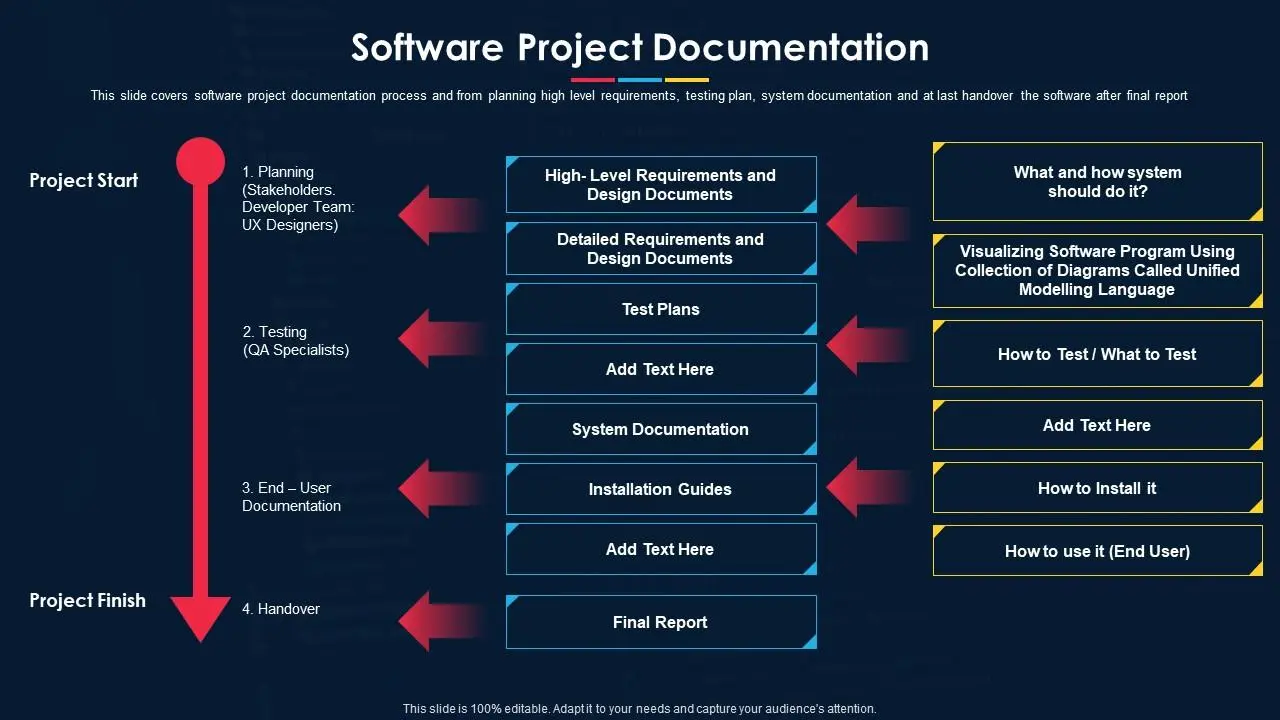
Task: Select the 'Final Report' box
Action: coord(661,622)
